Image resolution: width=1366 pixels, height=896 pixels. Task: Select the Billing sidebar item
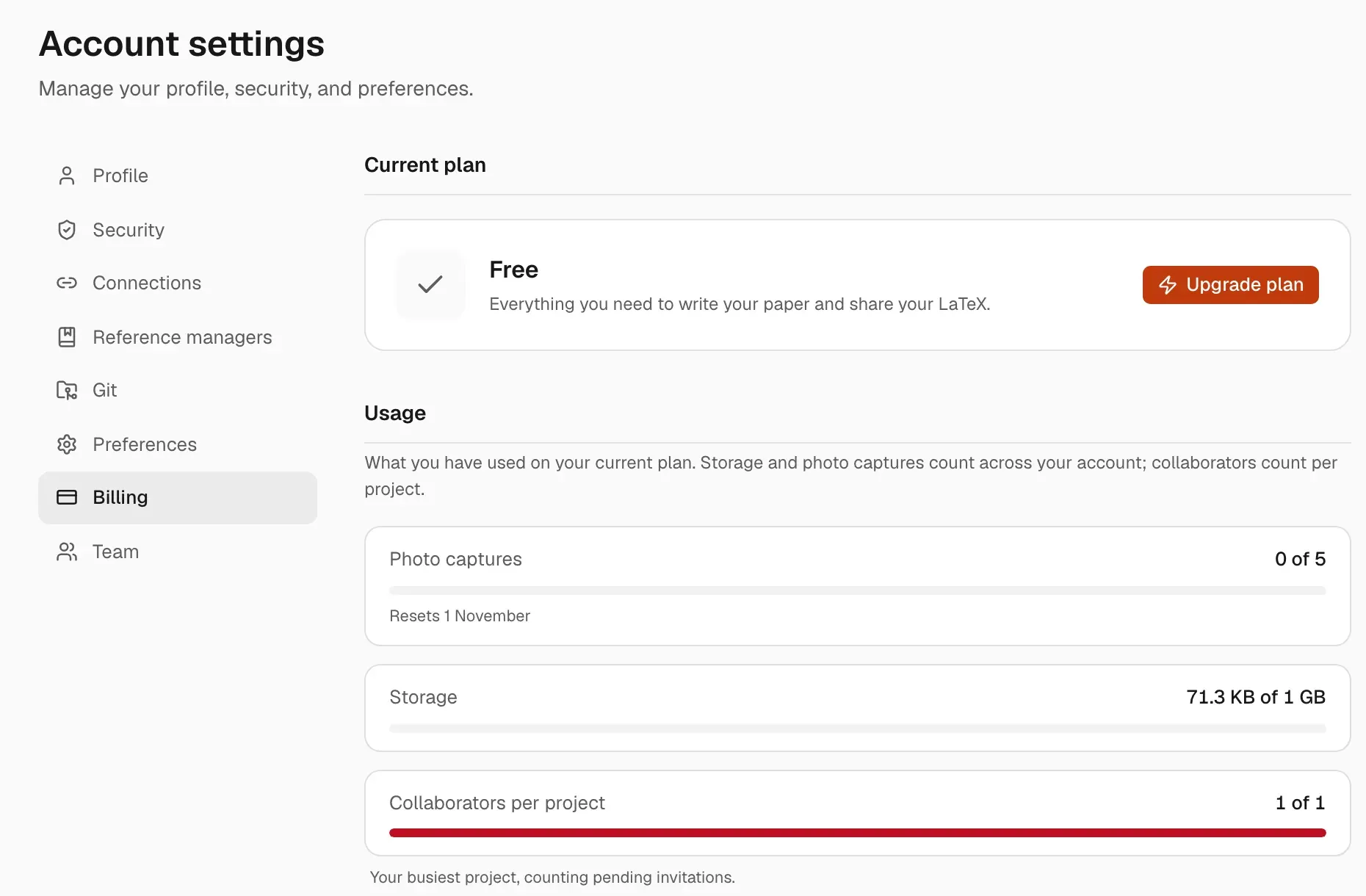tap(178, 497)
